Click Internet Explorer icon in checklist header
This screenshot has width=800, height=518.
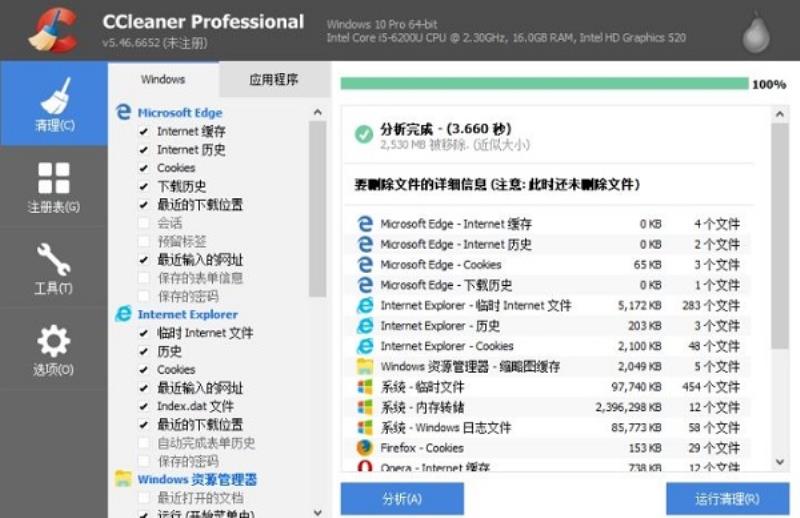123,314
